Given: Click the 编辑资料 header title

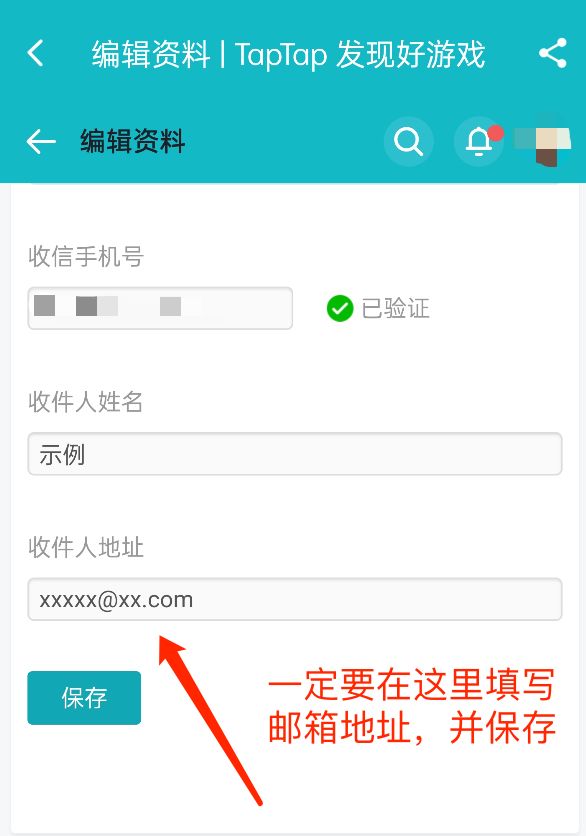Looking at the screenshot, I should pyautogui.click(x=133, y=142).
